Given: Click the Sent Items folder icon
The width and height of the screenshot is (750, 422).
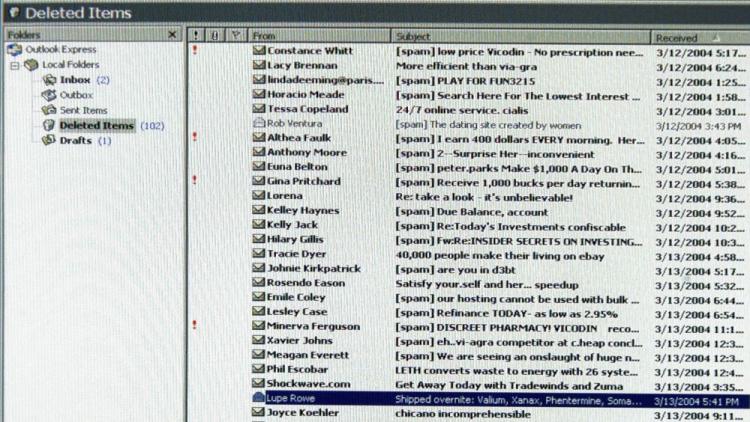Looking at the screenshot, I should pos(50,110).
